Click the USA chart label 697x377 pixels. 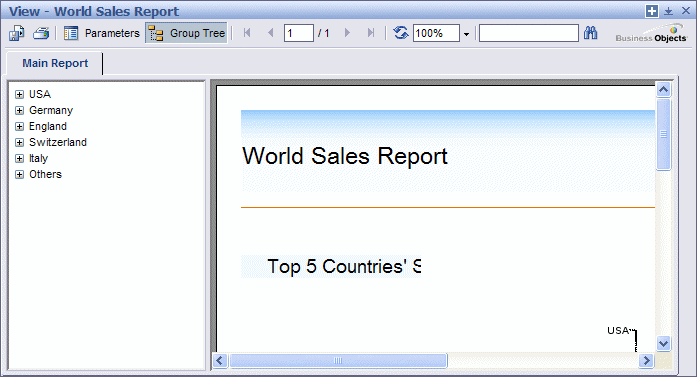click(618, 331)
